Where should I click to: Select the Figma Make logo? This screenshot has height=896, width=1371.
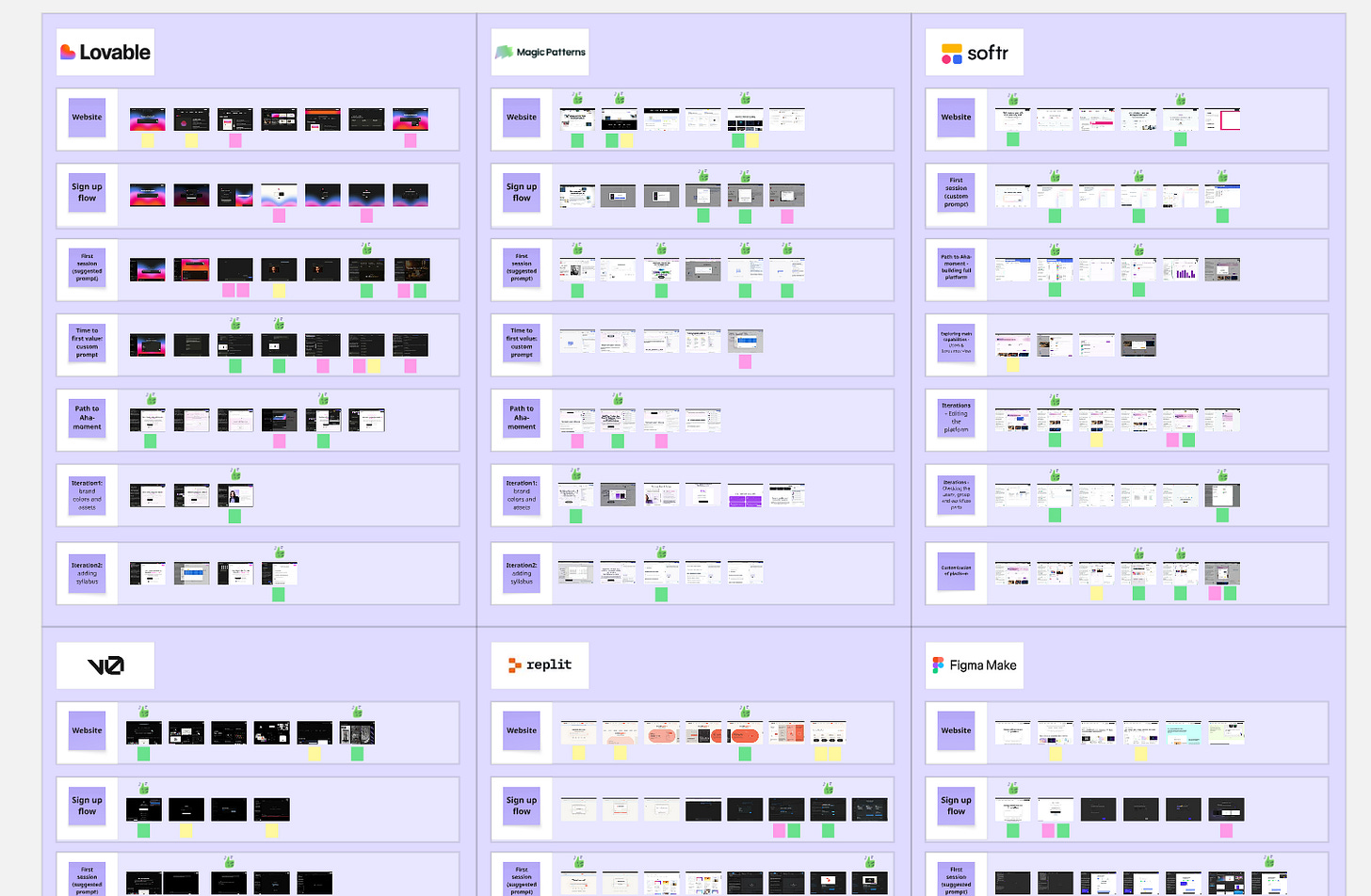click(975, 665)
